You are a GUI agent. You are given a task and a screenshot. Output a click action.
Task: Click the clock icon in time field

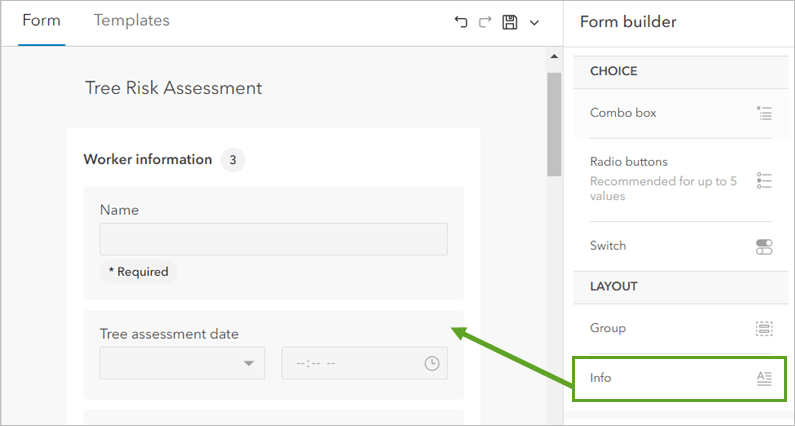tap(431, 363)
